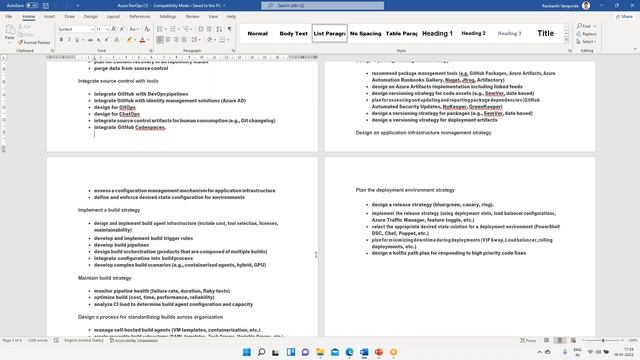Click the Windows Start button
The width and height of the screenshot is (640, 360).
coord(247,352)
